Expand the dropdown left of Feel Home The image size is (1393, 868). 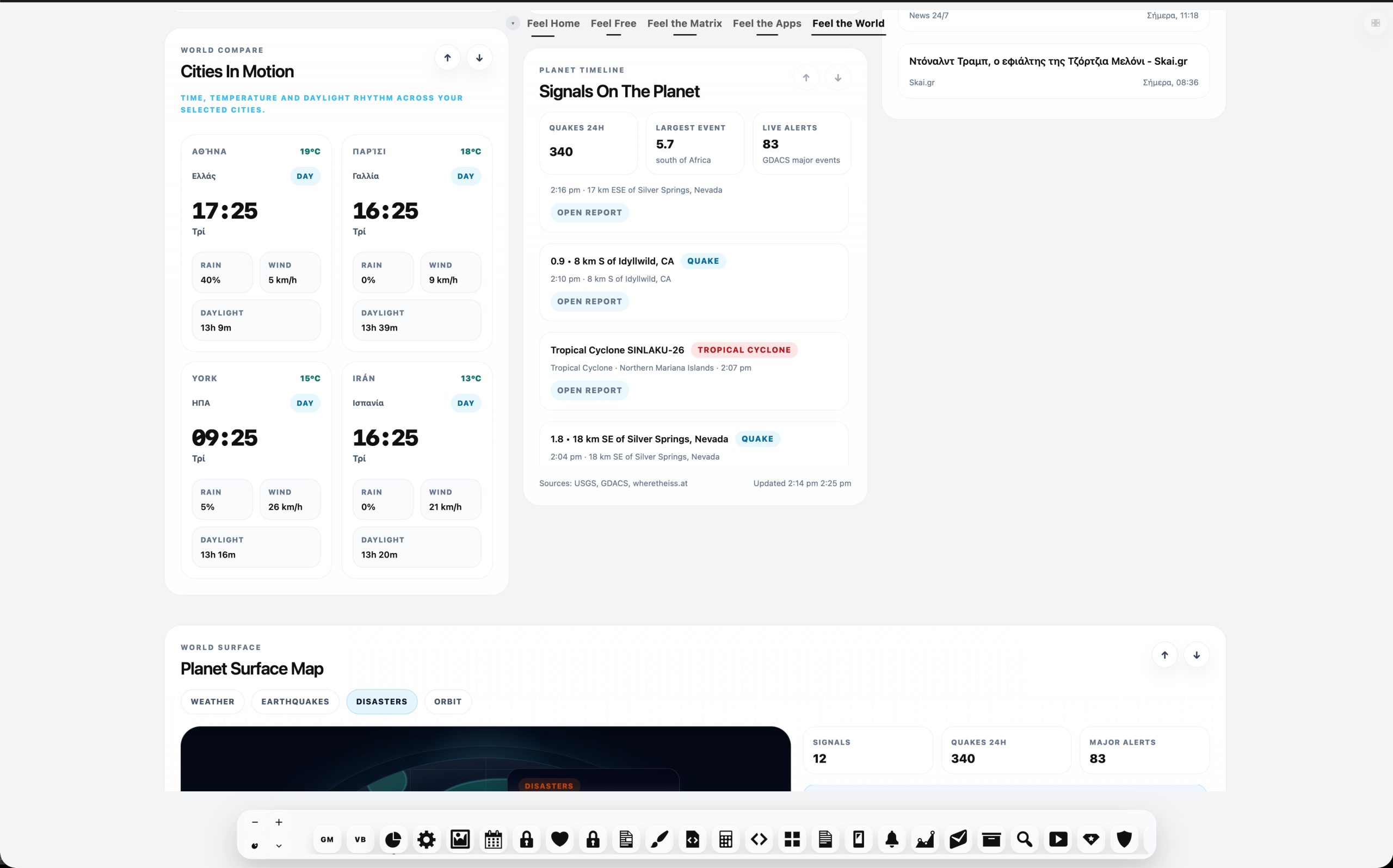coord(513,23)
